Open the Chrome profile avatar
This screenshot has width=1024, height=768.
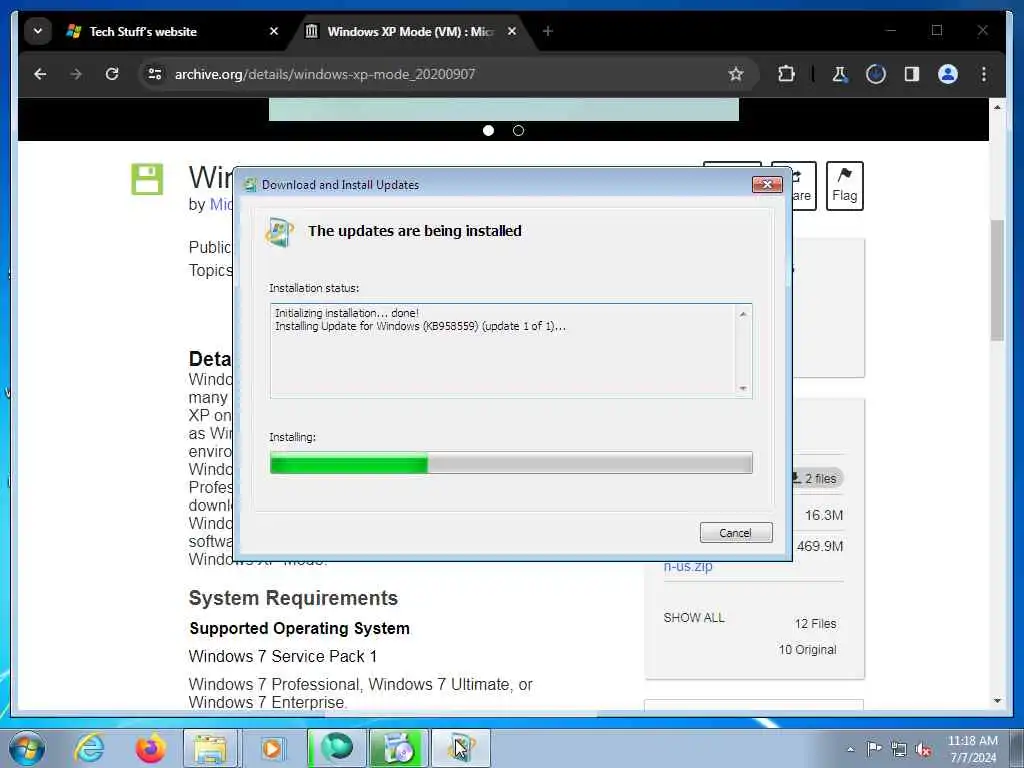pos(948,74)
